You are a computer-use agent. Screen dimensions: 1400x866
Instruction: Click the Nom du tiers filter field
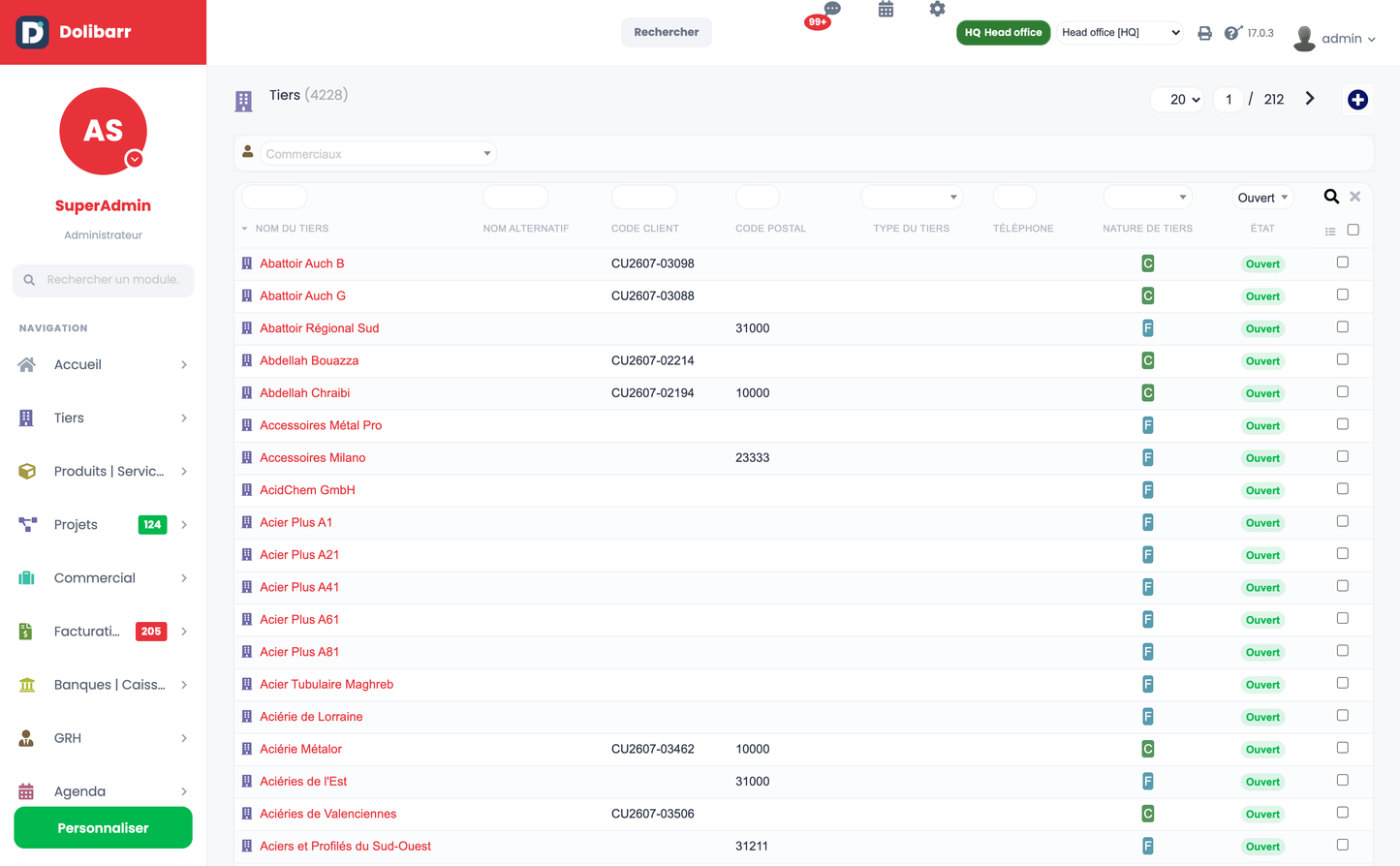coord(274,197)
